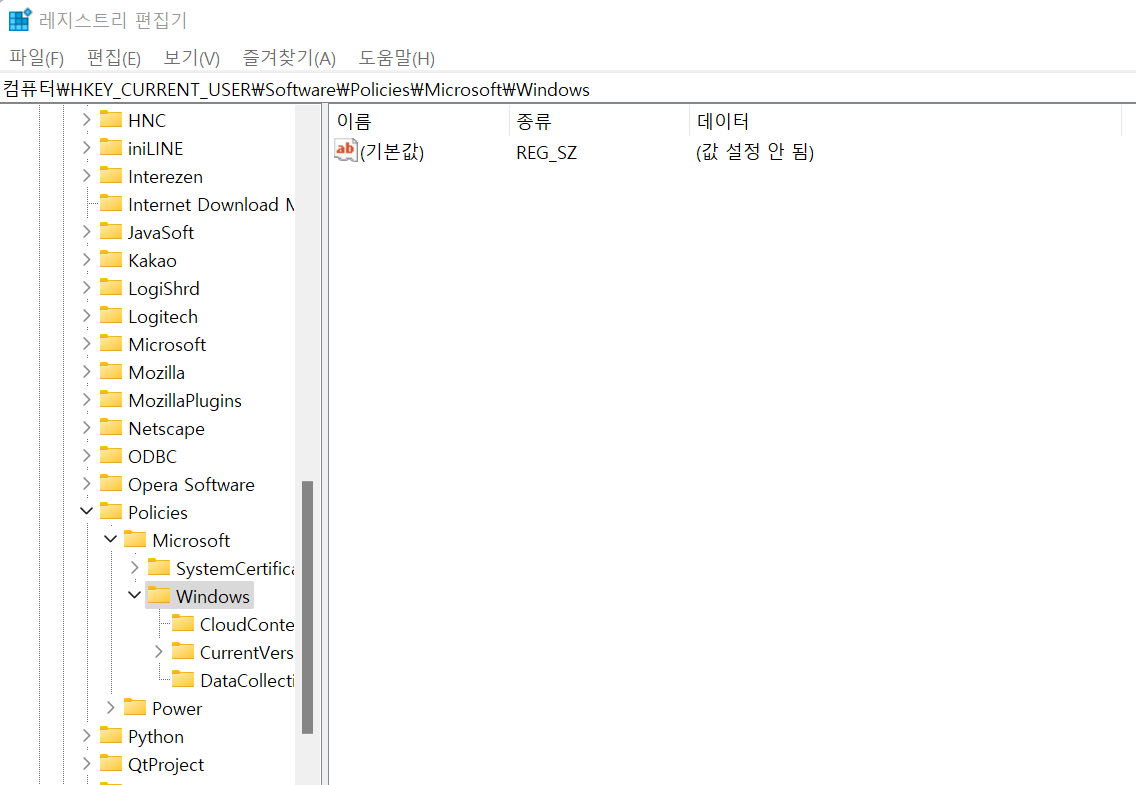Screen dimensions: 1136x785
Task: Click the registry path address bar
Action: tap(568, 89)
